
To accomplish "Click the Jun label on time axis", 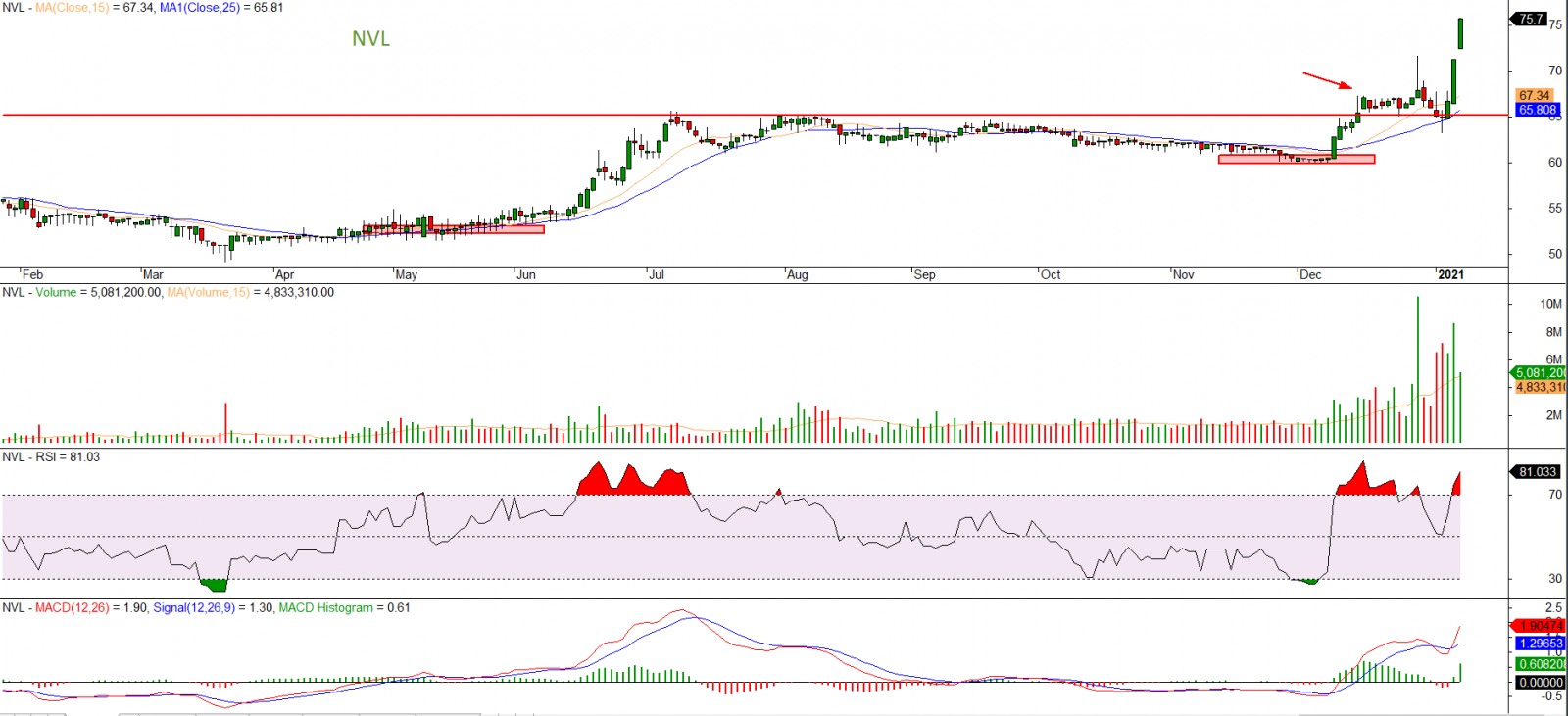I will point(526,275).
